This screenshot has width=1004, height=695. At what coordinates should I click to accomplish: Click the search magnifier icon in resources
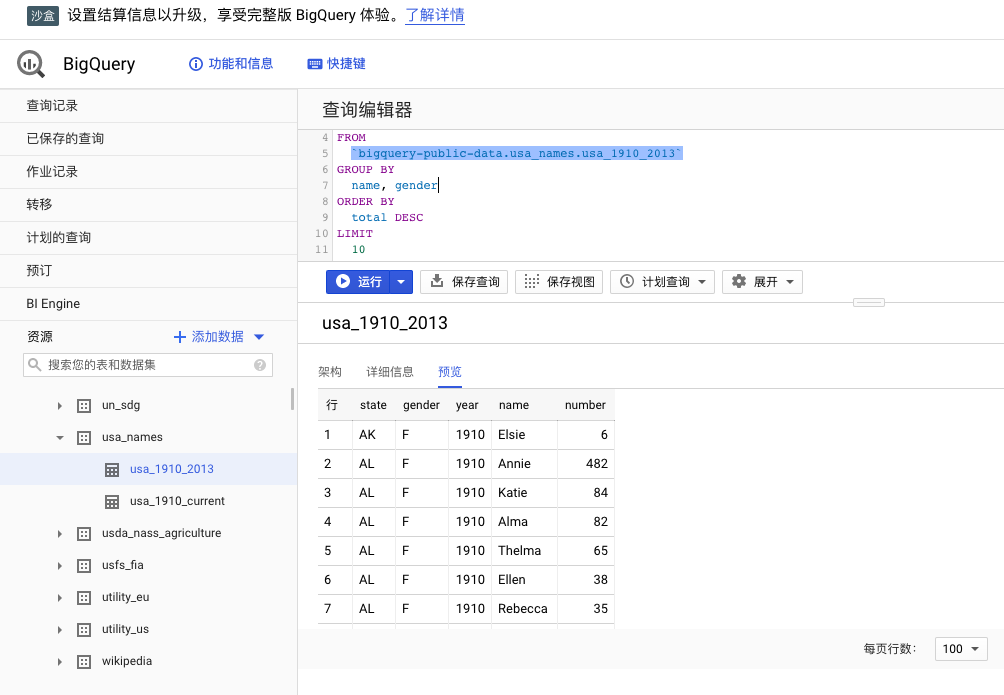(35, 365)
